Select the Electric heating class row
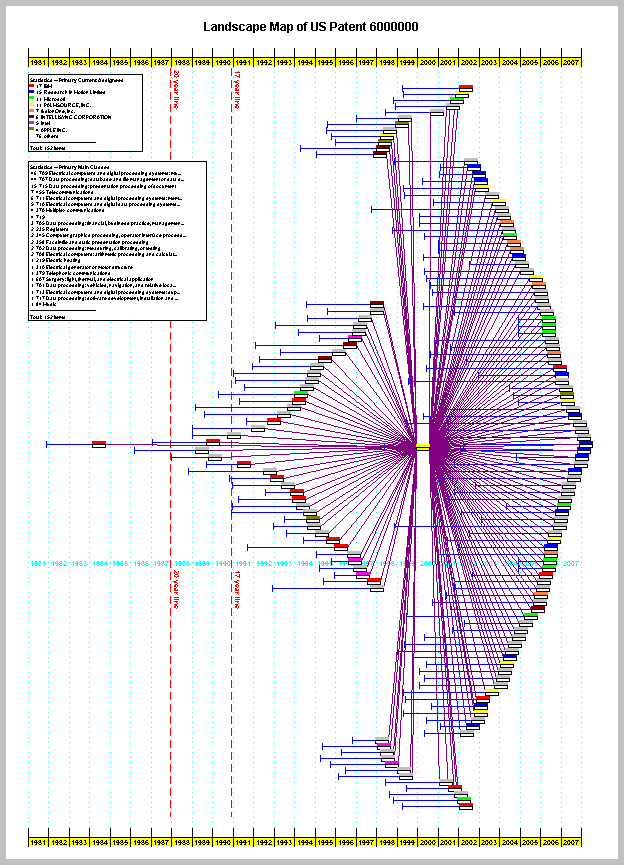Viewport: 624px width, 865px height. coord(55,260)
